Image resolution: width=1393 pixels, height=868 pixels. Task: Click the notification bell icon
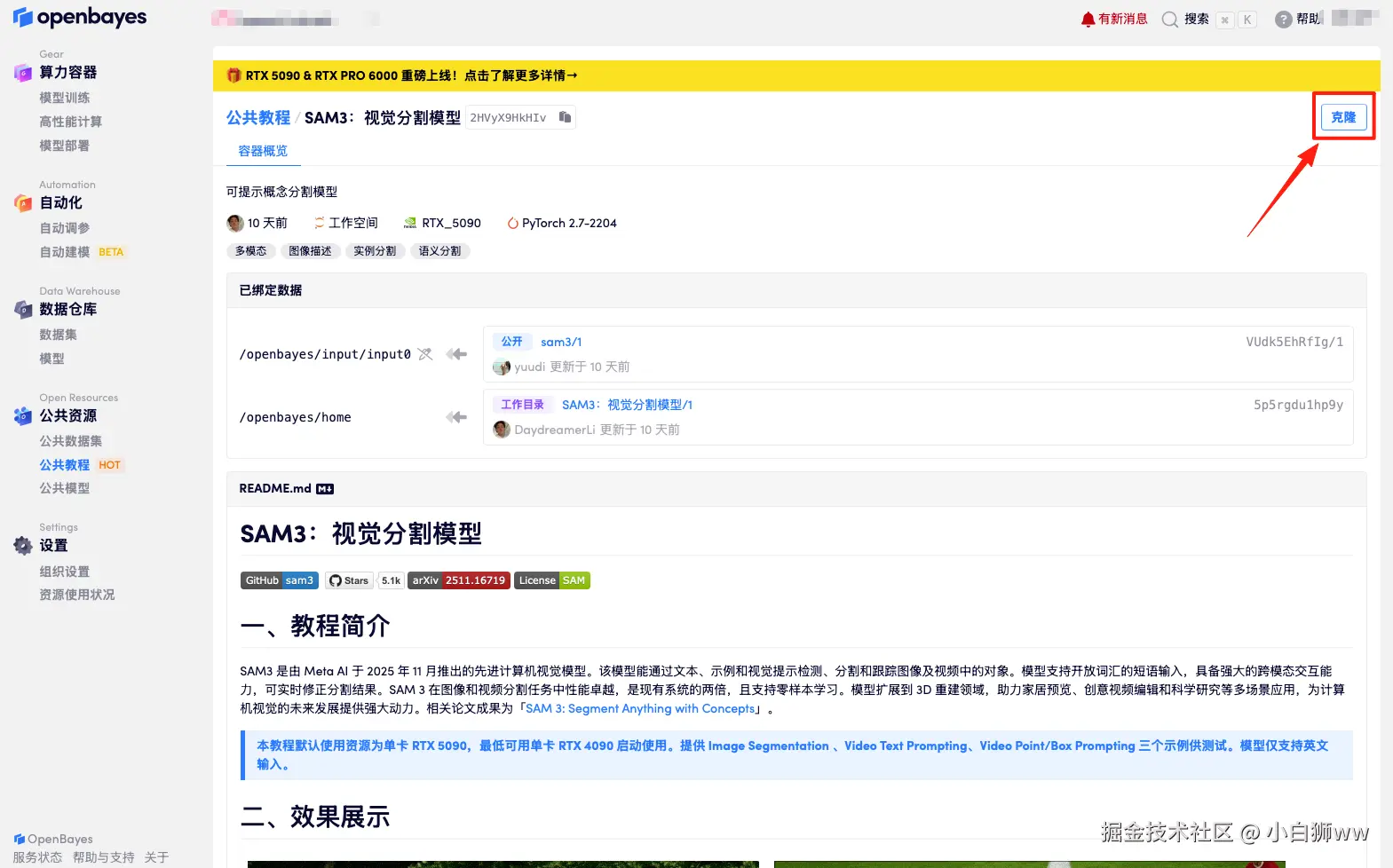[x=1088, y=20]
